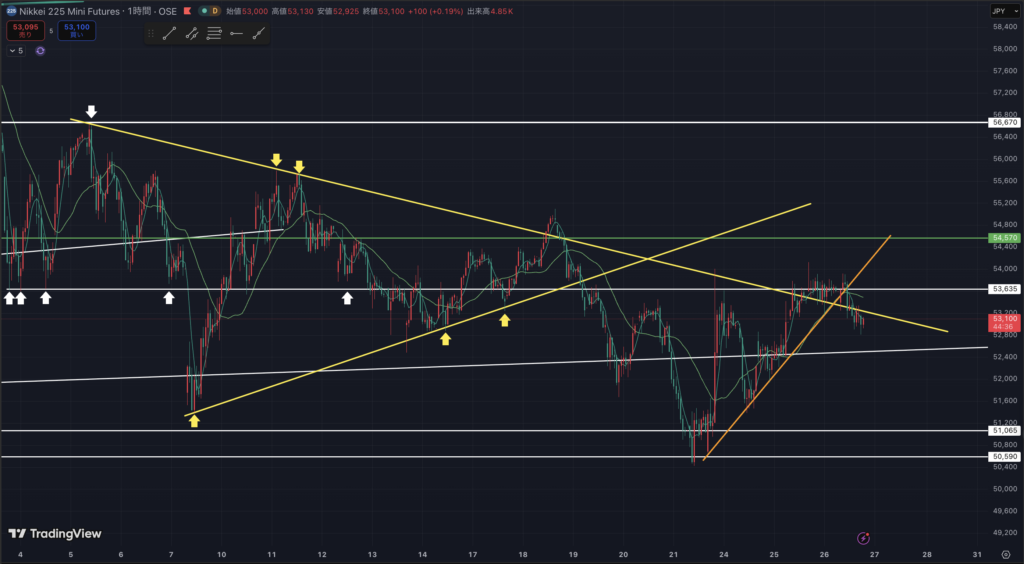This screenshot has height=564, width=1024.
Task: Toggle the market status D indicator
Action: (x=215, y=10)
